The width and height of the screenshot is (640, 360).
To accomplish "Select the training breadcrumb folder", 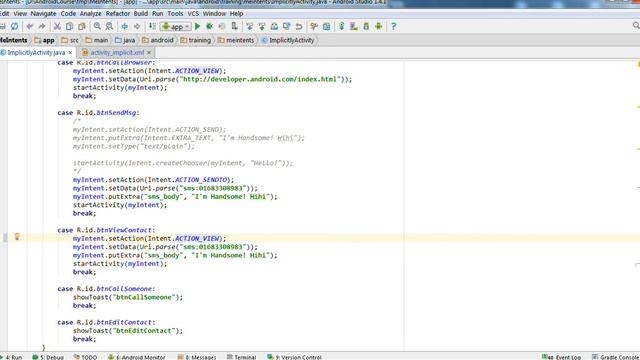I will point(196,40).
